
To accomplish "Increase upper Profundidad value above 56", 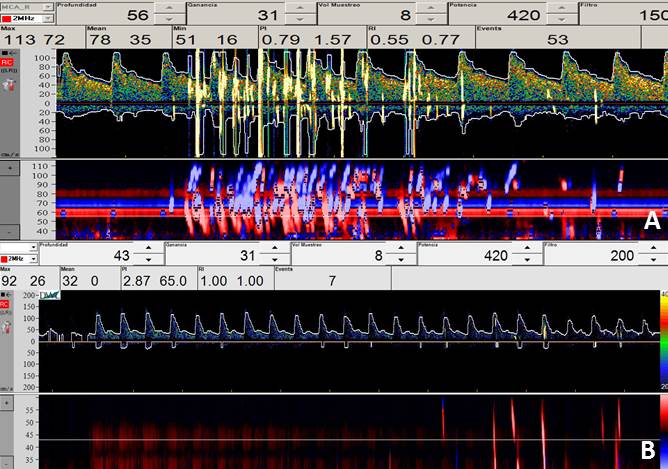I will [172, 9].
